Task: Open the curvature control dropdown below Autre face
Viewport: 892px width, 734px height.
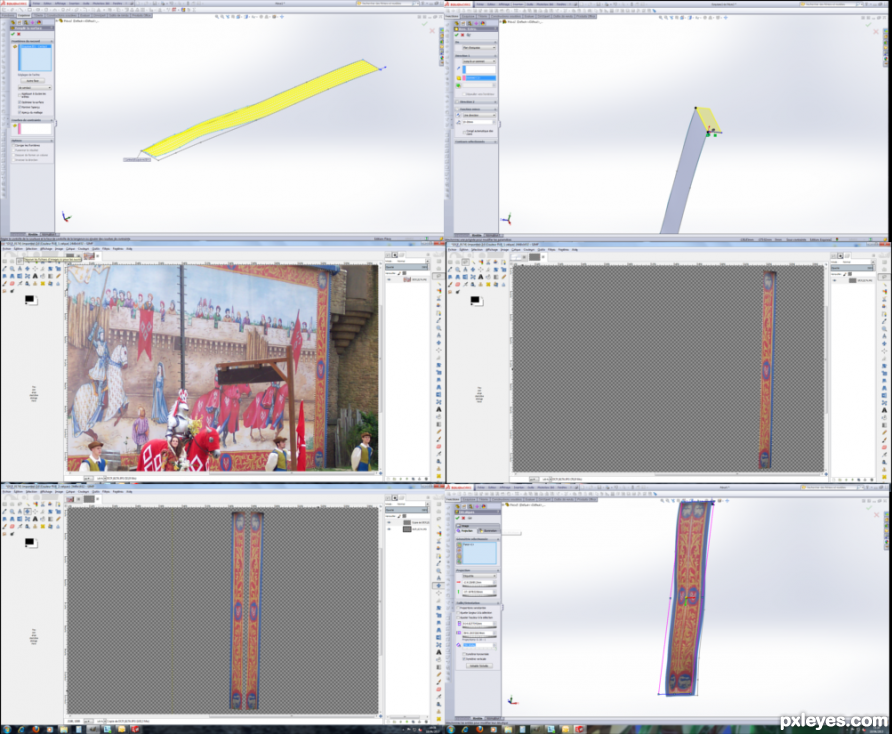Action: [x=35, y=88]
